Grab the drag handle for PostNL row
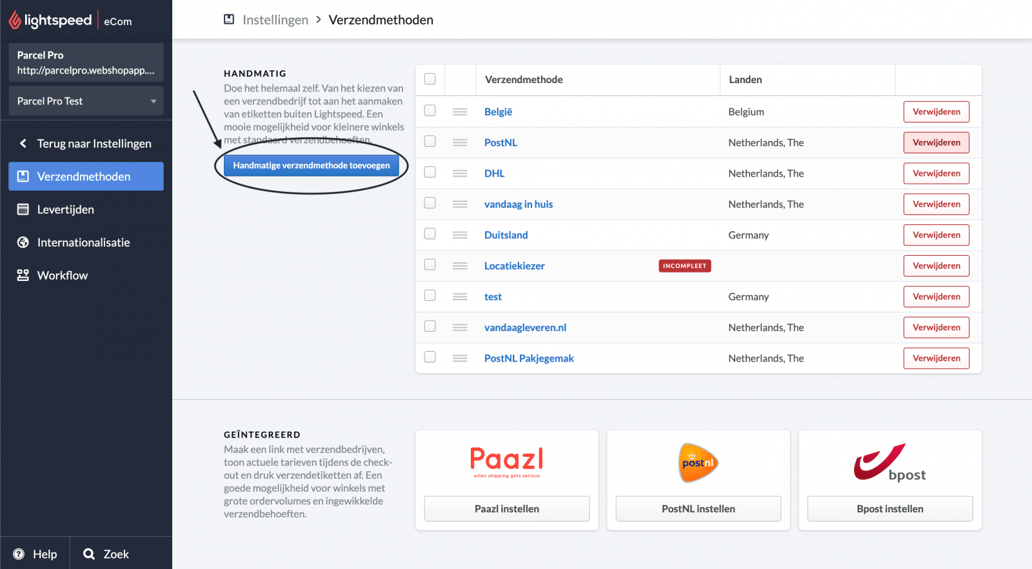1032x569 pixels. pyautogui.click(x=460, y=143)
